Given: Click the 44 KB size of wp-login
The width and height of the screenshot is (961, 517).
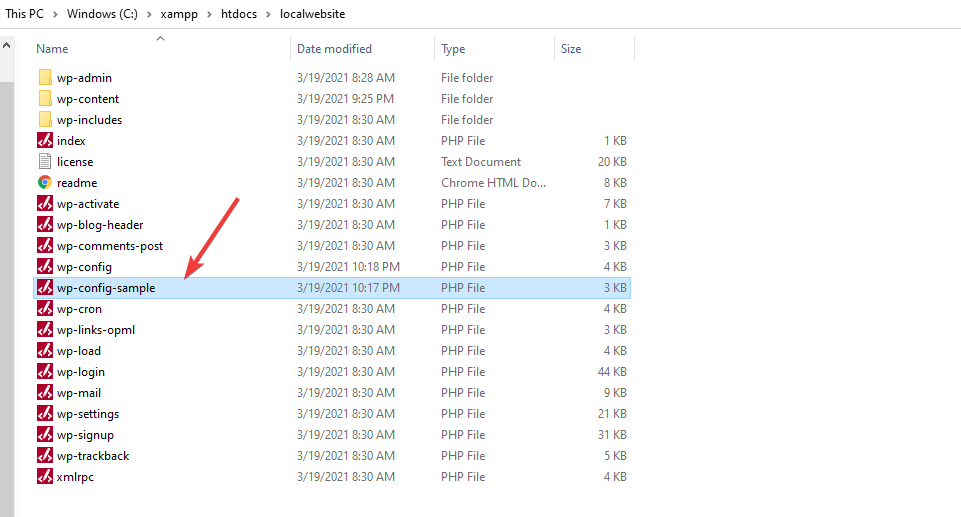Looking at the screenshot, I should 612,372.
